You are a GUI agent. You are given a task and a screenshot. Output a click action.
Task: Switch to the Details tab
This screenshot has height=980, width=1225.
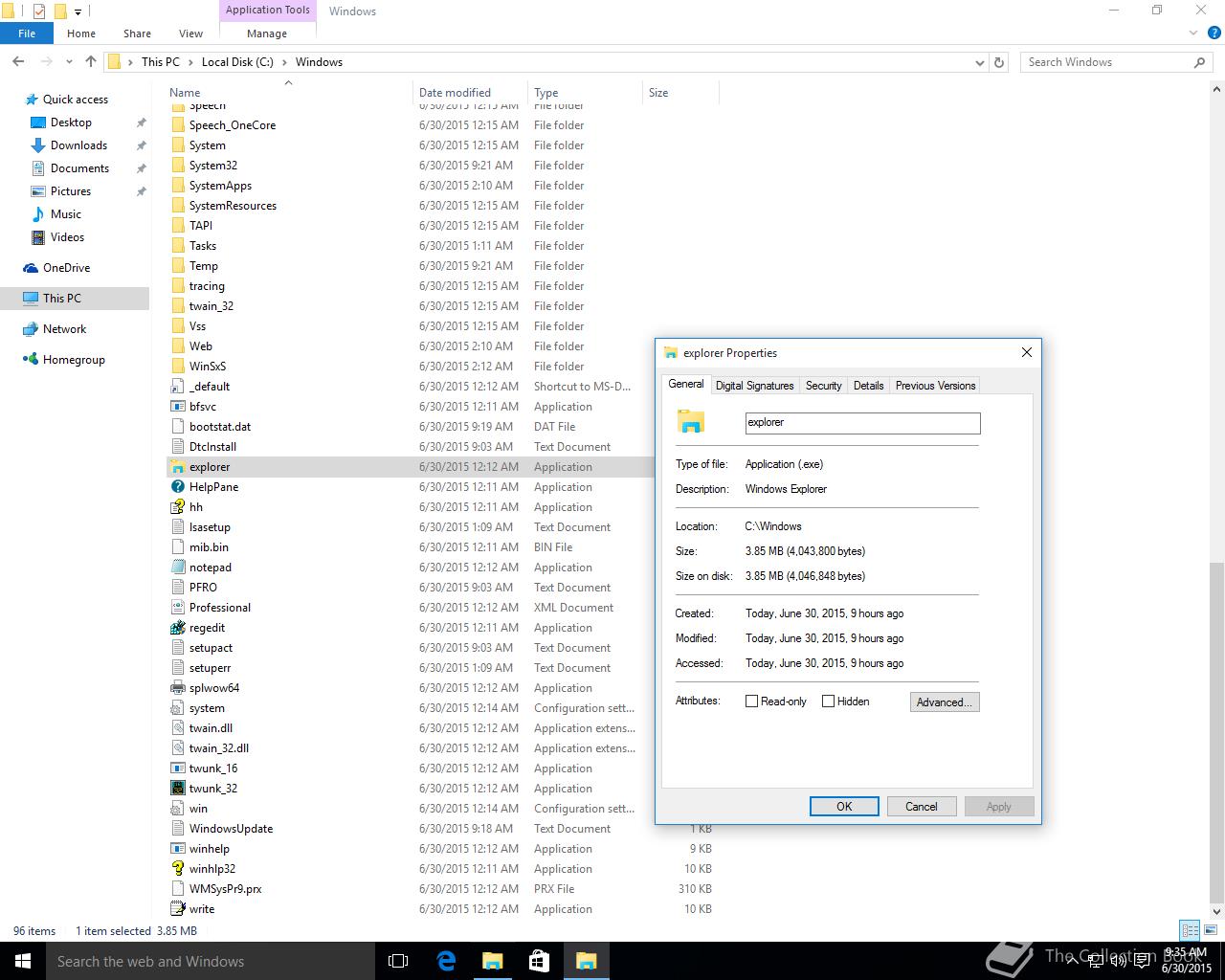coord(868,386)
